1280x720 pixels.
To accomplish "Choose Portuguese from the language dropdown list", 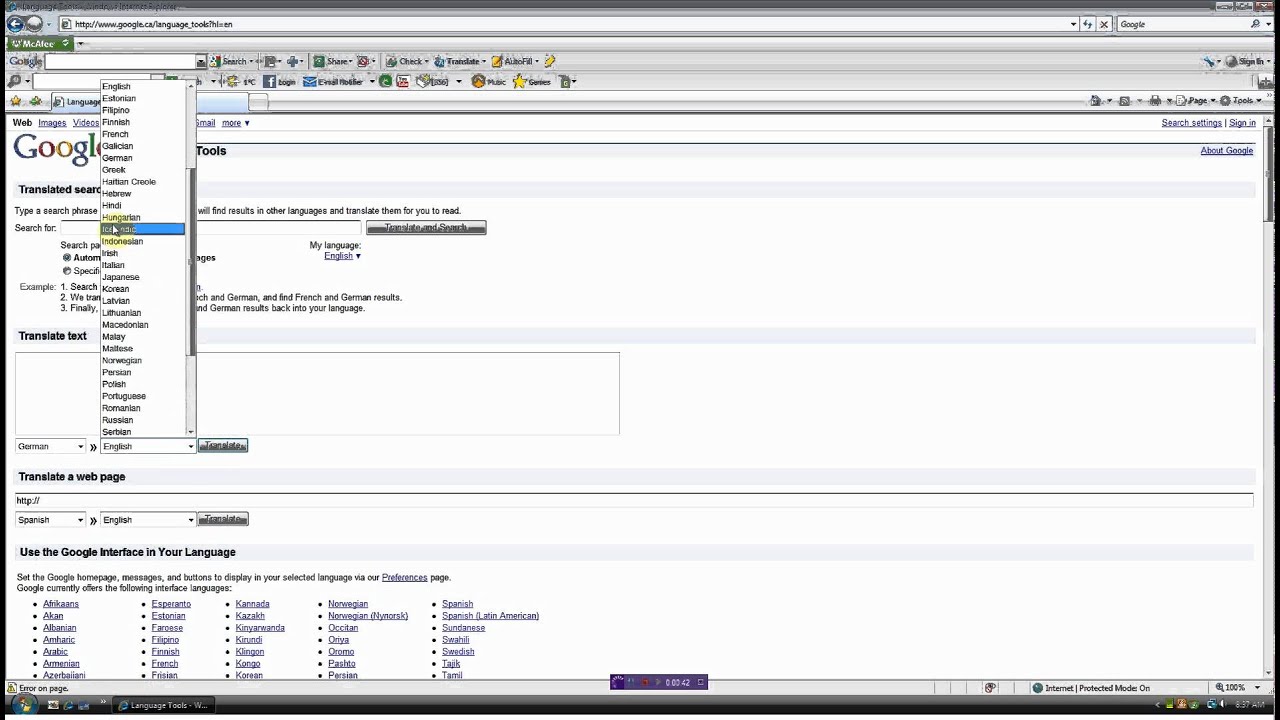I will [142, 396].
